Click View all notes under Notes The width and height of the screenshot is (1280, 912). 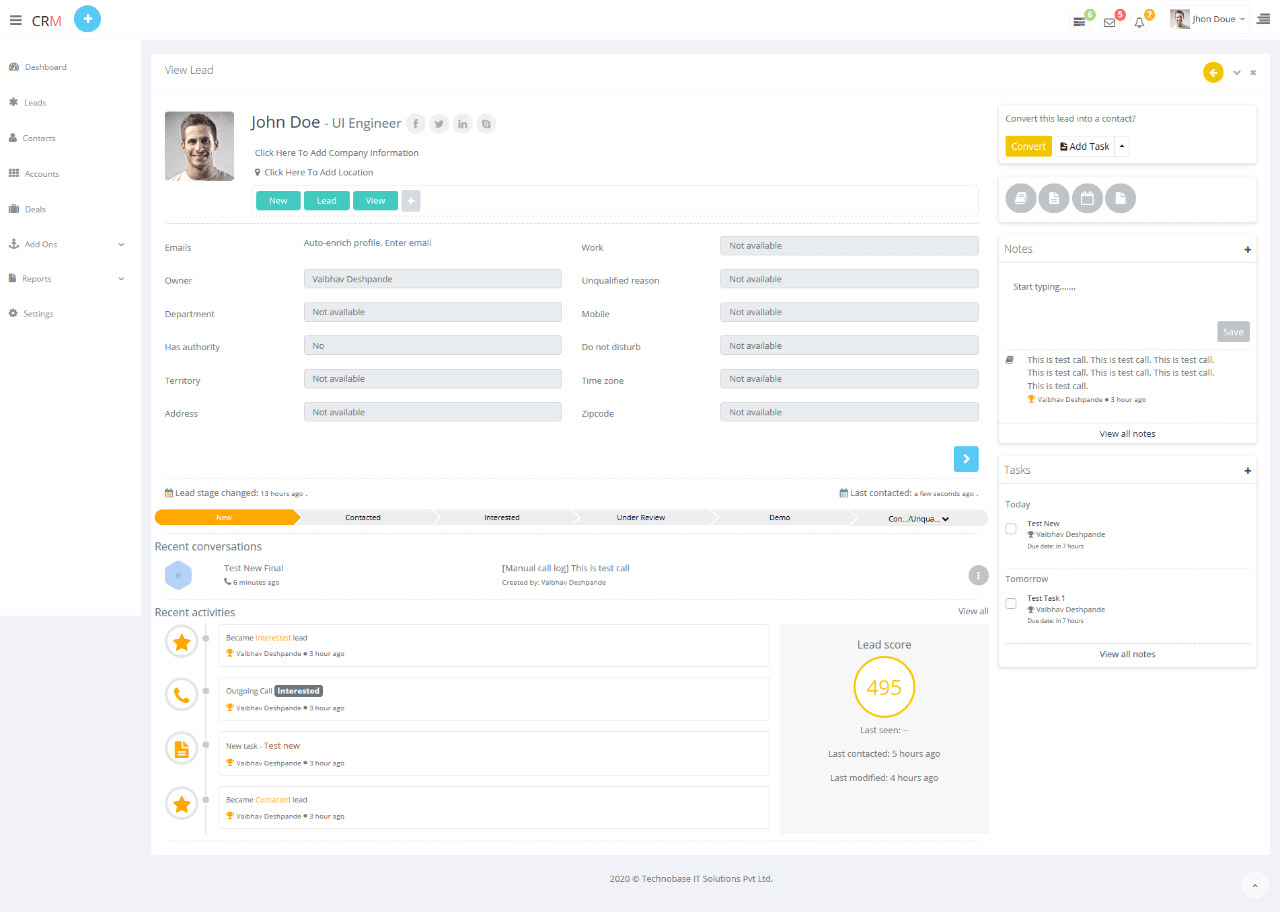pos(1127,434)
